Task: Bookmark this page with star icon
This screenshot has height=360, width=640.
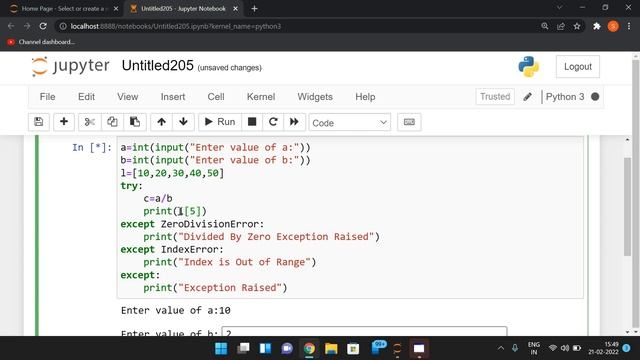Action: (577, 26)
